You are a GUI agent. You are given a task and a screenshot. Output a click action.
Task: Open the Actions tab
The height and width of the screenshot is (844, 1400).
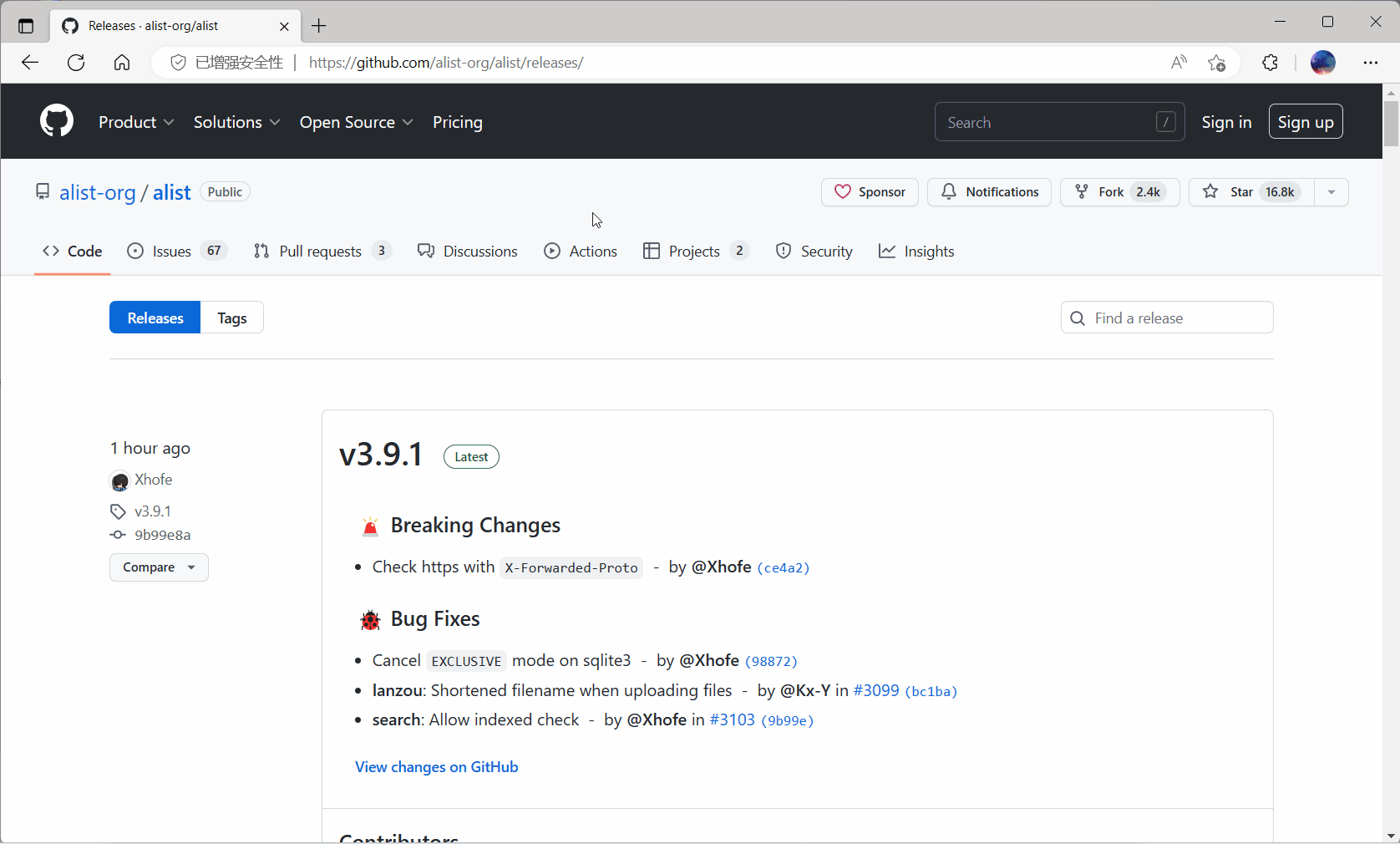581,252
